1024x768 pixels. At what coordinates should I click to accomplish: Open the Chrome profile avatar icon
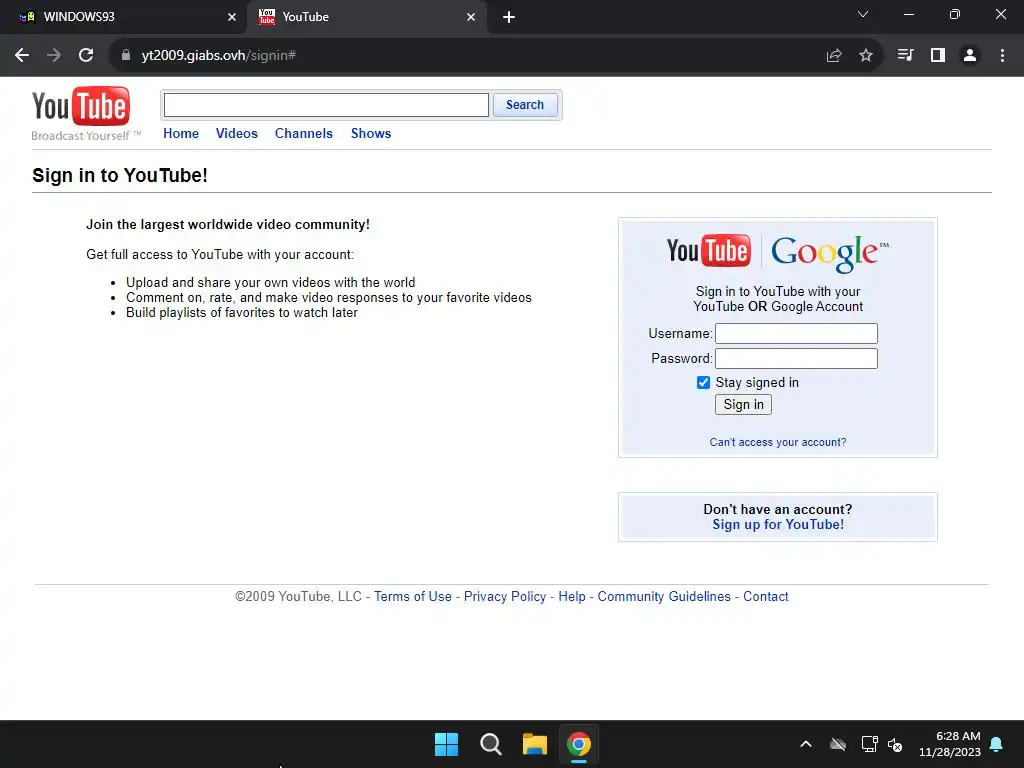click(970, 56)
